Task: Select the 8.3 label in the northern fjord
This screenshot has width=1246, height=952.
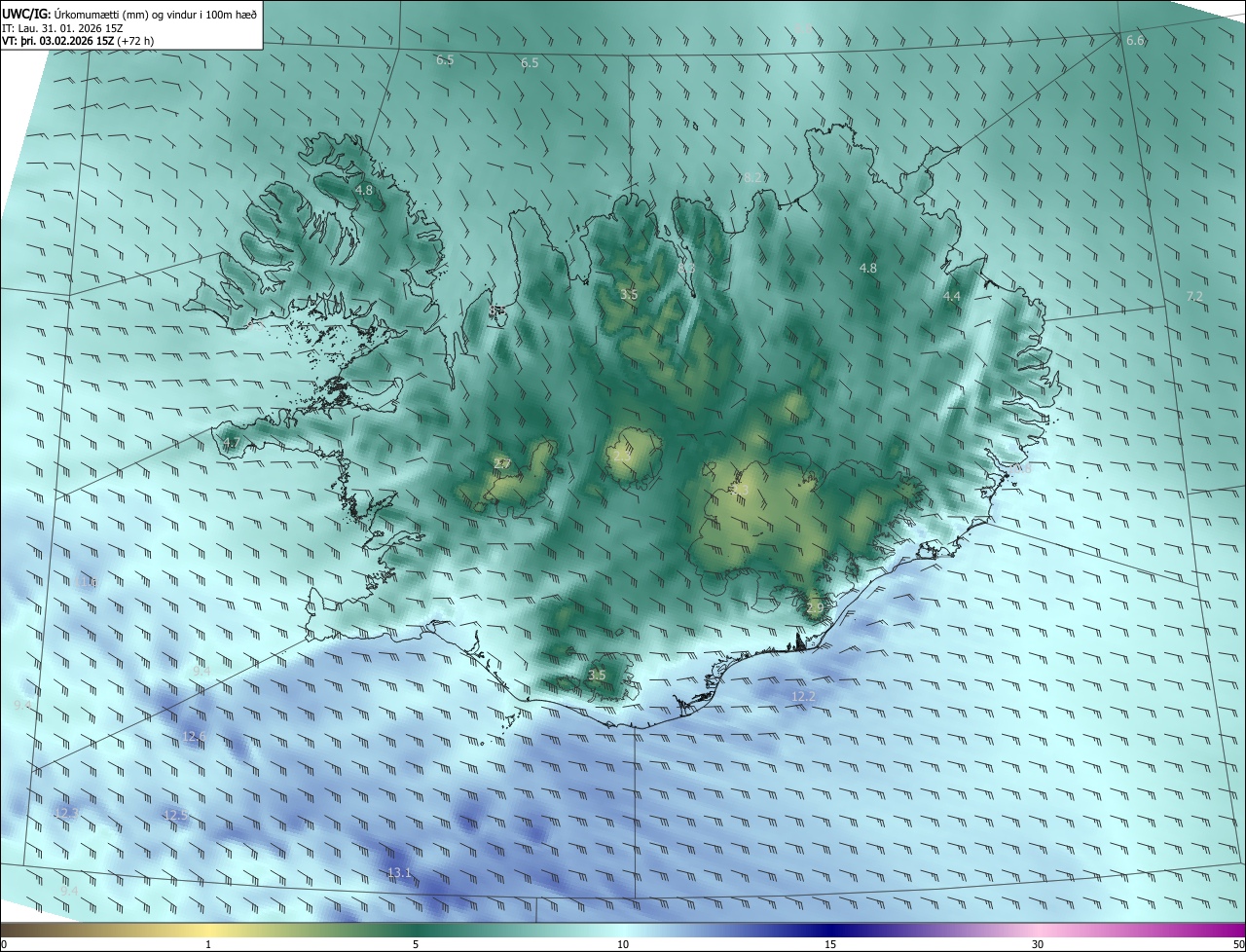Action: (x=686, y=267)
